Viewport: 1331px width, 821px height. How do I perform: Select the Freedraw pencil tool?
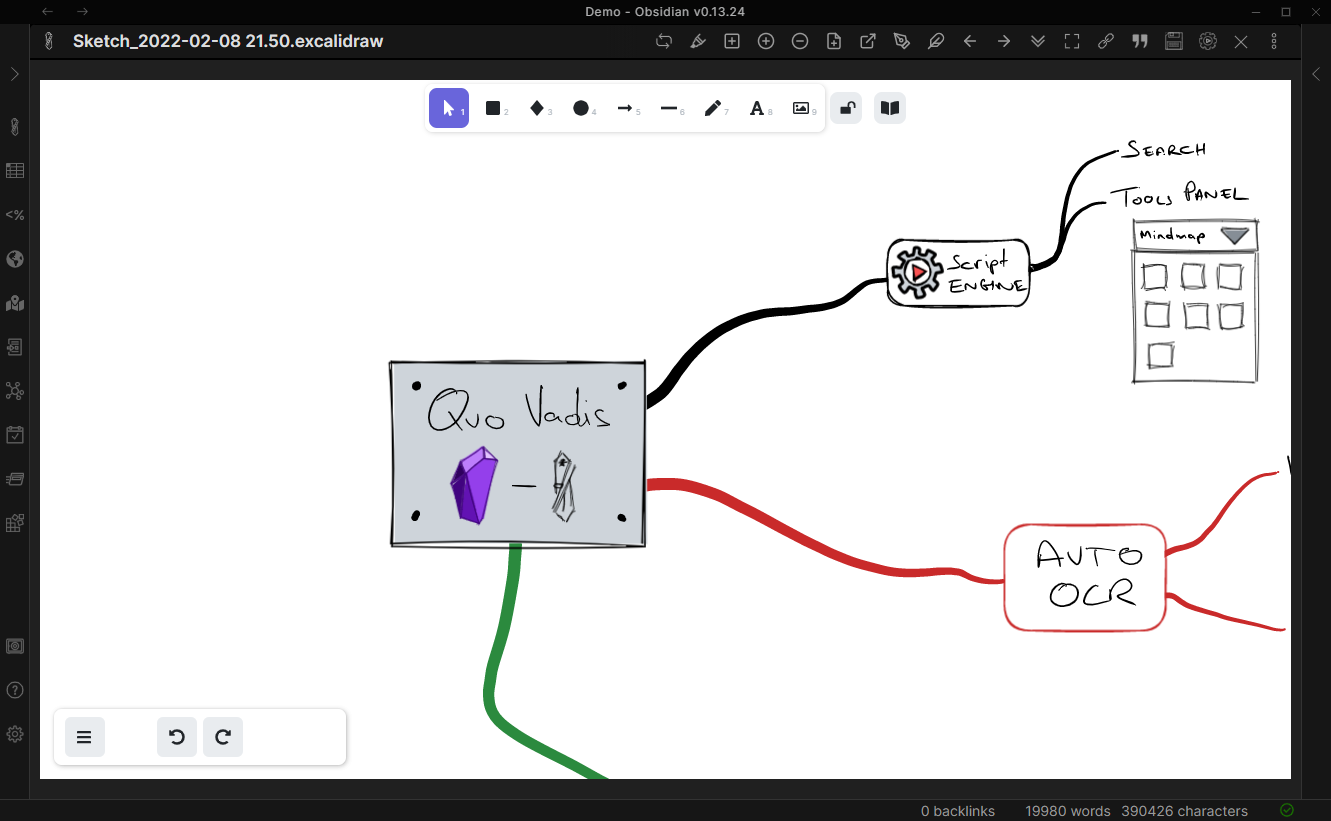(x=713, y=108)
